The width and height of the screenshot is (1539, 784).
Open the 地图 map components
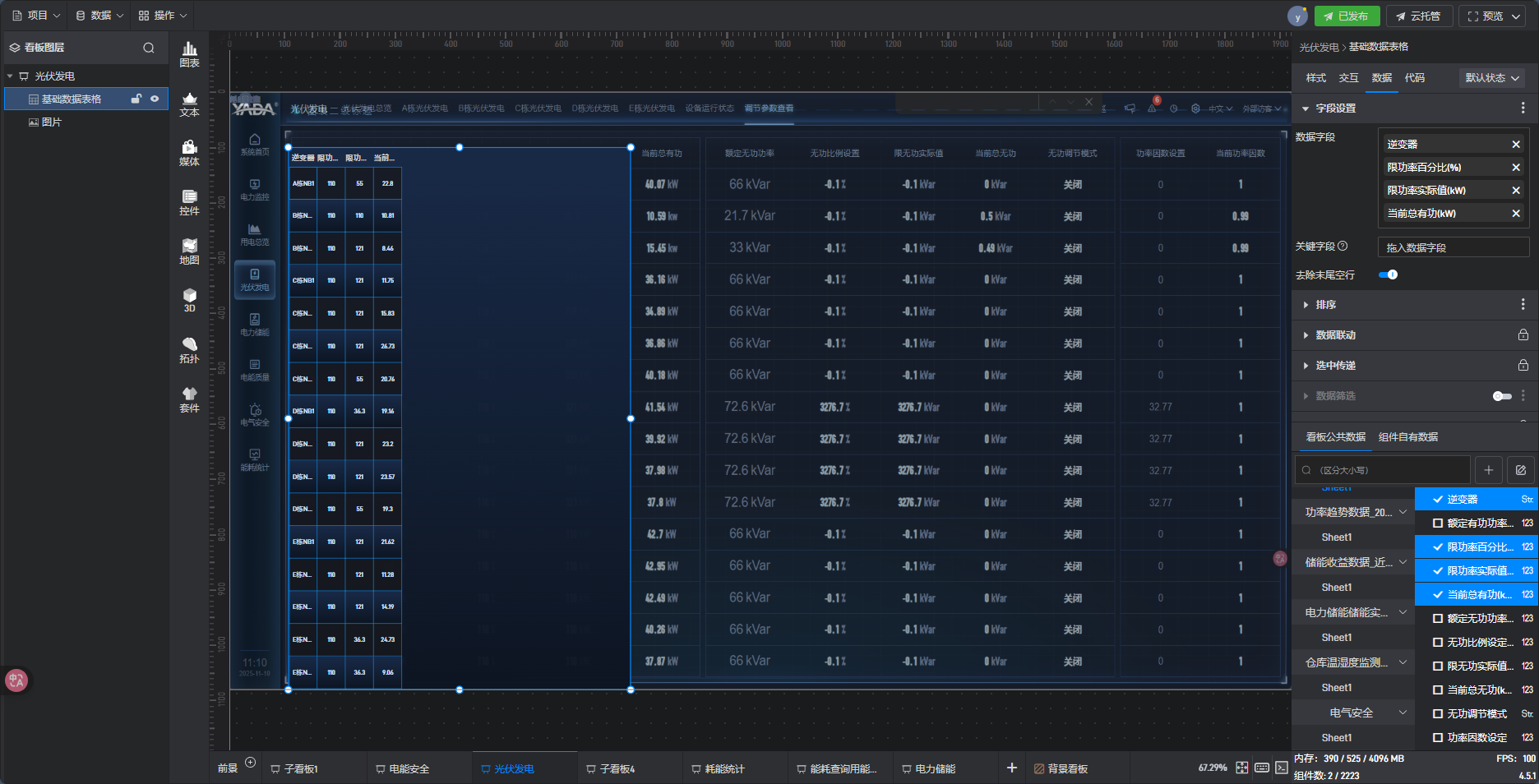point(189,251)
